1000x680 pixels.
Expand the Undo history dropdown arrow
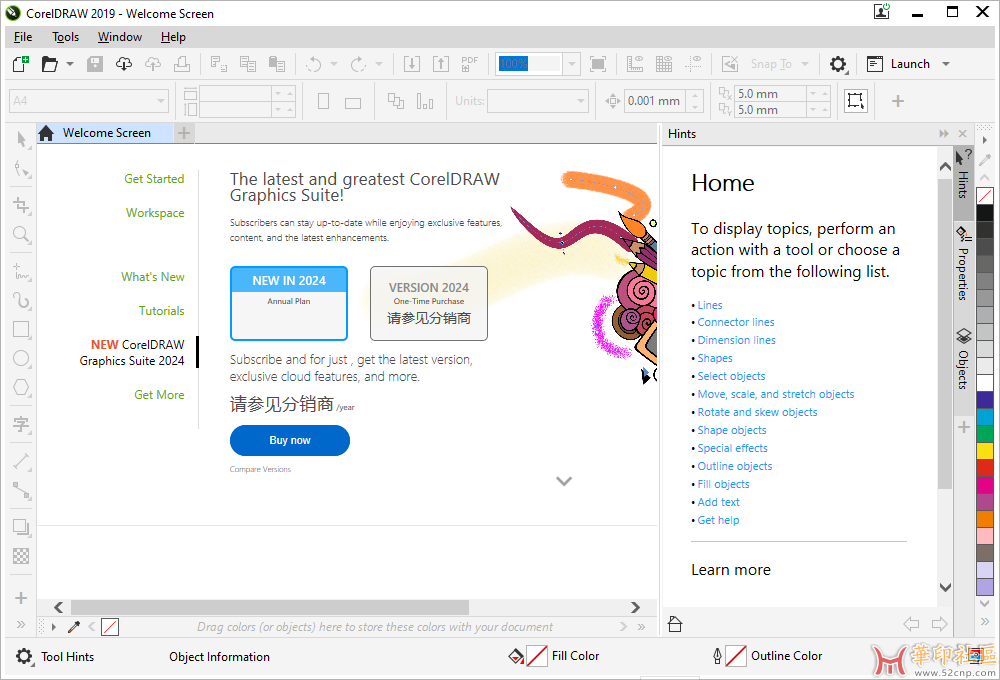click(x=334, y=64)
